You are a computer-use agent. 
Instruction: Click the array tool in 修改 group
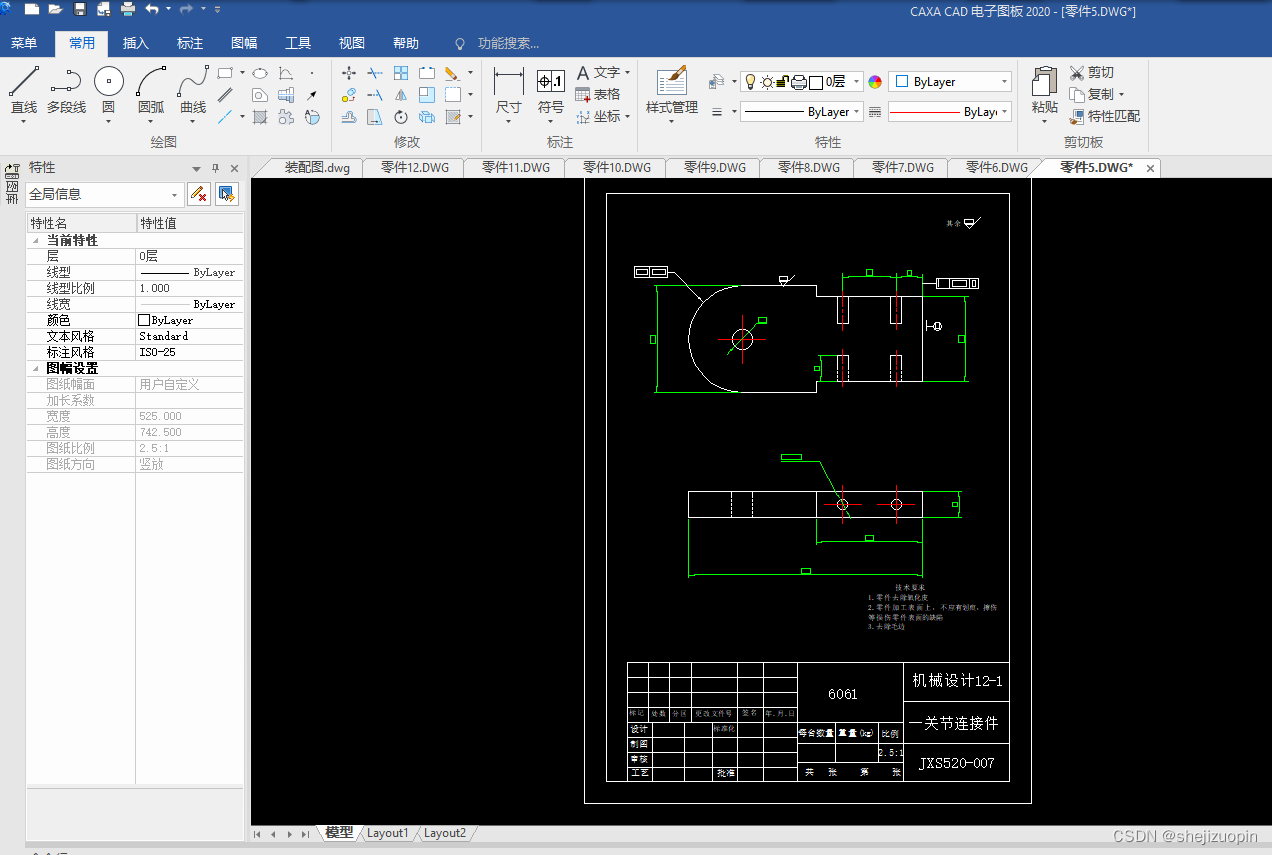point(401,73)
